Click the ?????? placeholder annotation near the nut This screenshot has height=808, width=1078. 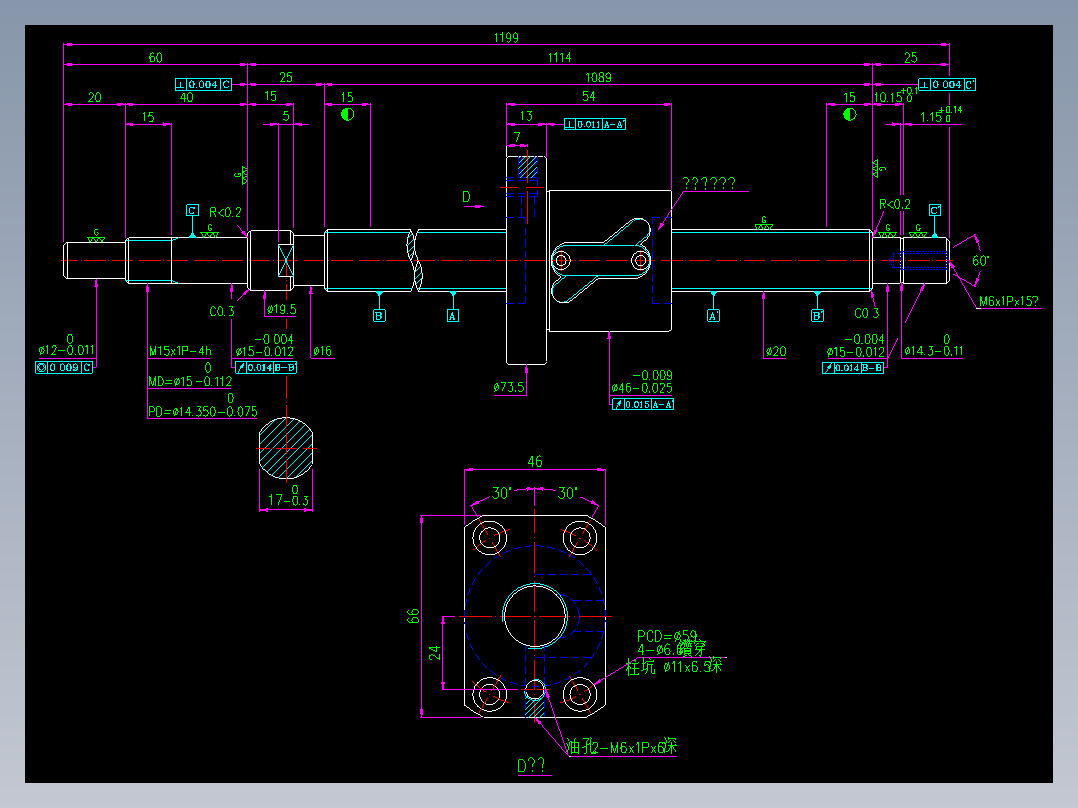pyautogui.click(x=709, y=183)
